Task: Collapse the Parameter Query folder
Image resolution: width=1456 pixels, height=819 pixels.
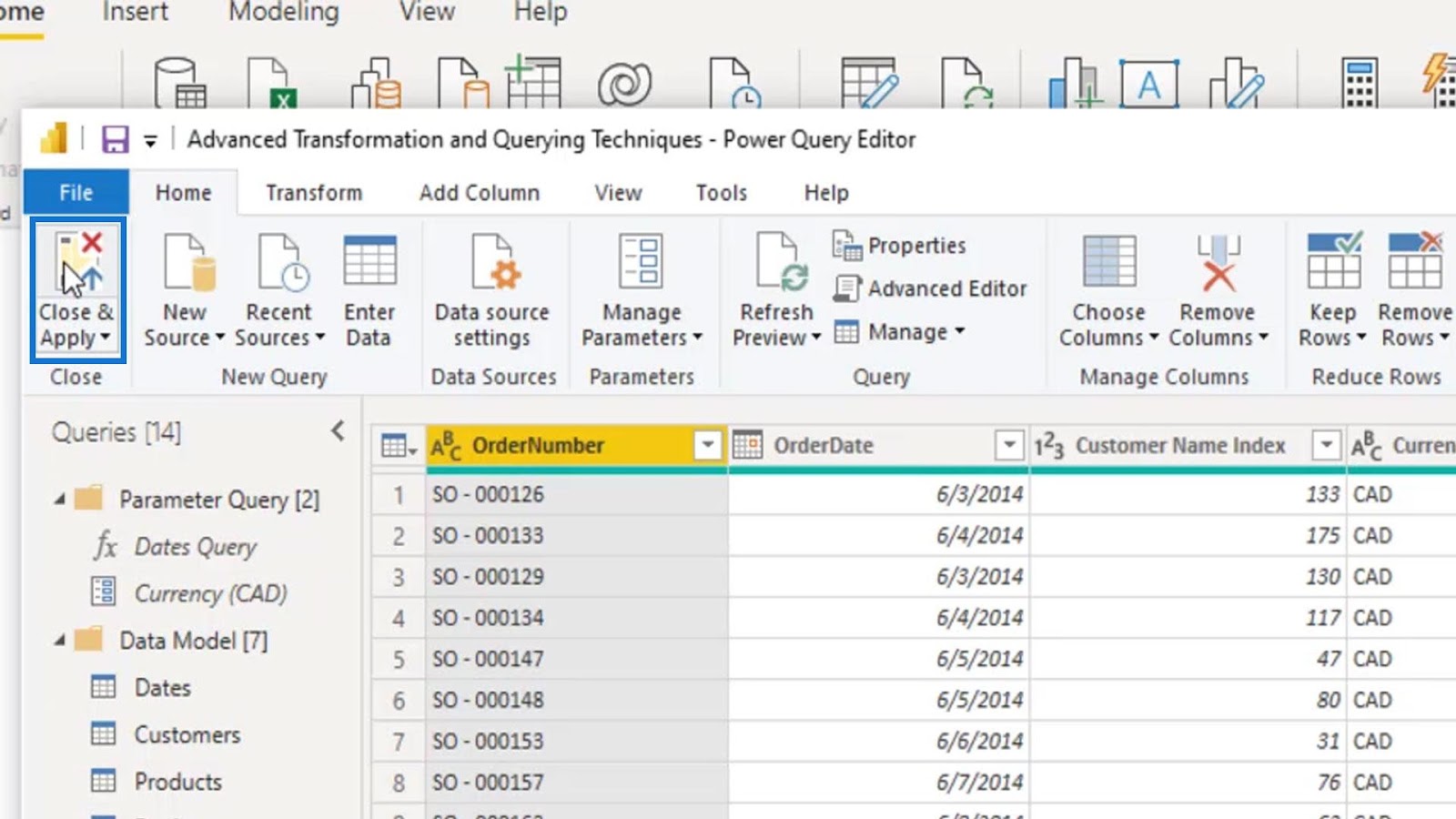Action: click(60, 500)
